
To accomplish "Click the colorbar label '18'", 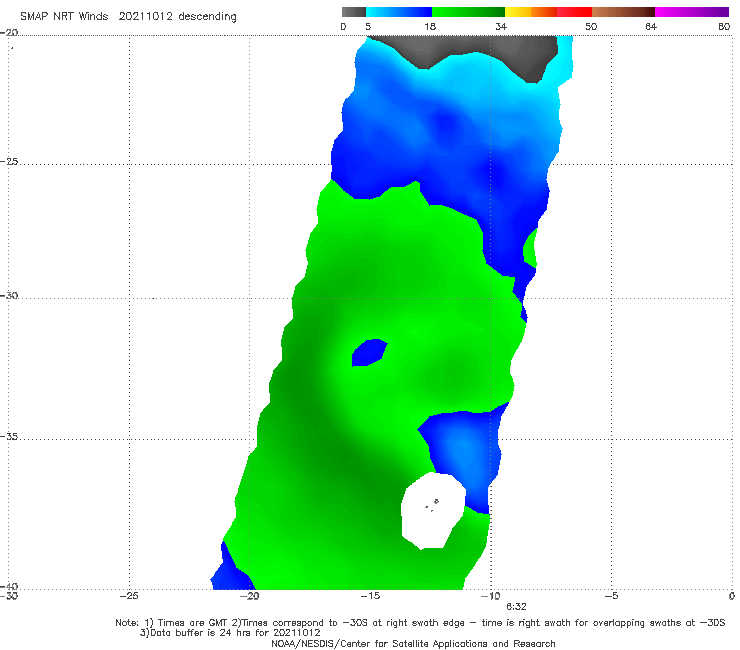I will coord(430,26).
